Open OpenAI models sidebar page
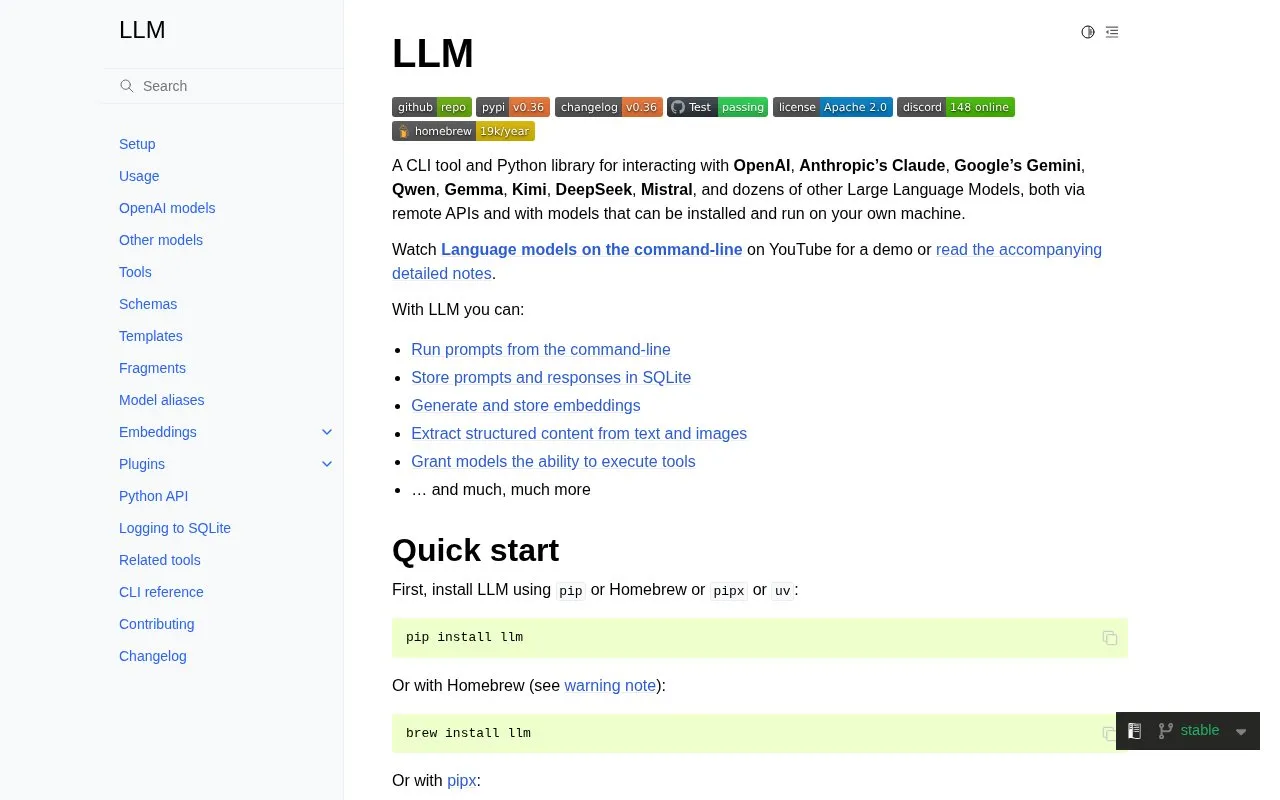 point(167,208)
